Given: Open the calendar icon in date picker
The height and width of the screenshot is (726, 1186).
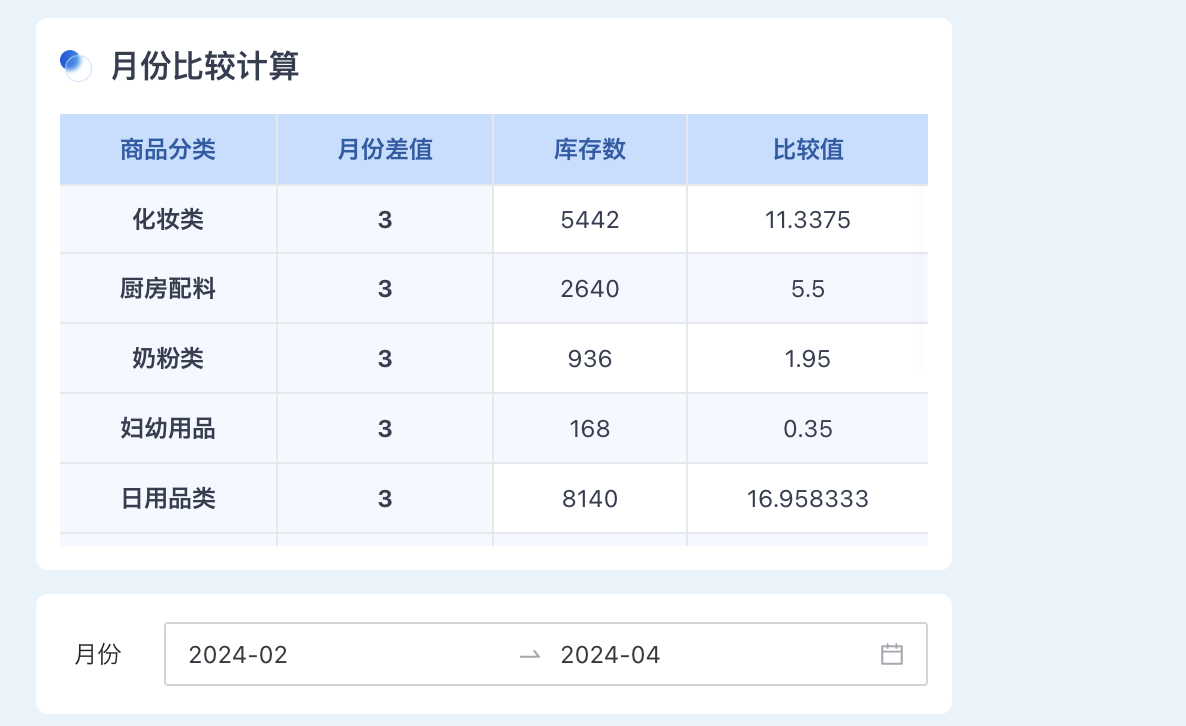Looking at the screenshot, I should (892, 653).
